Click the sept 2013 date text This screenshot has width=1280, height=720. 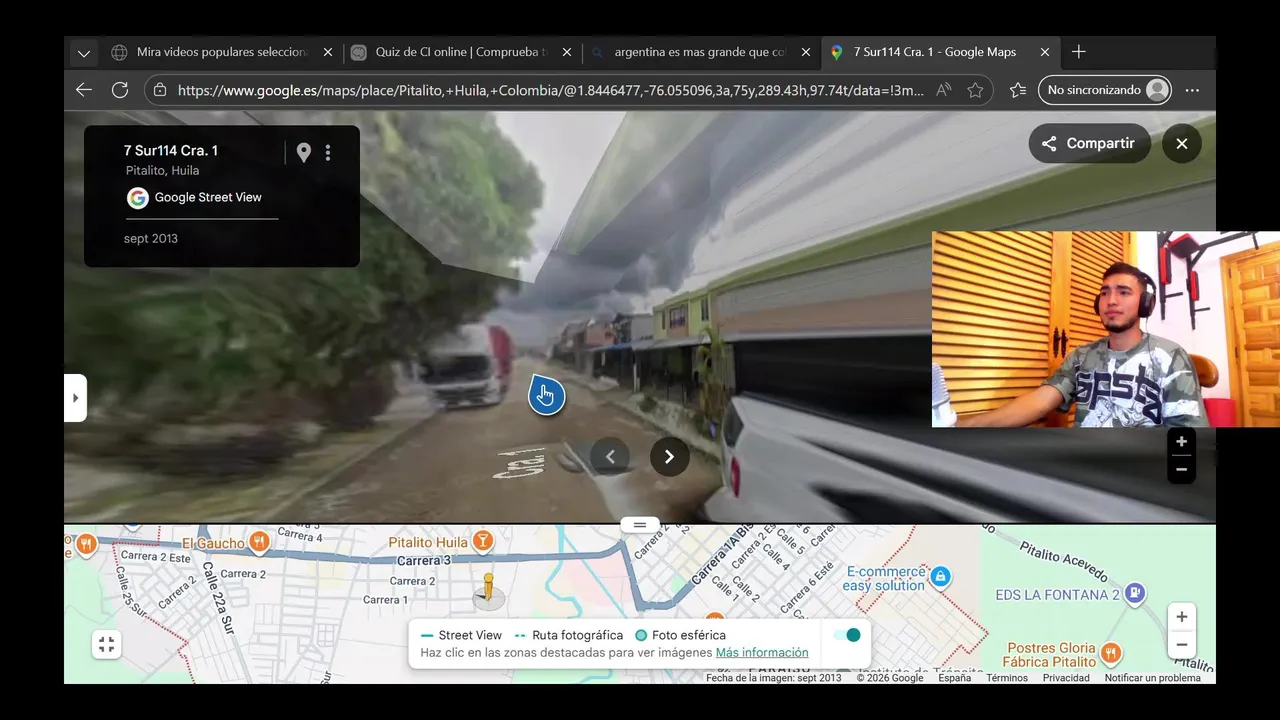151,238
